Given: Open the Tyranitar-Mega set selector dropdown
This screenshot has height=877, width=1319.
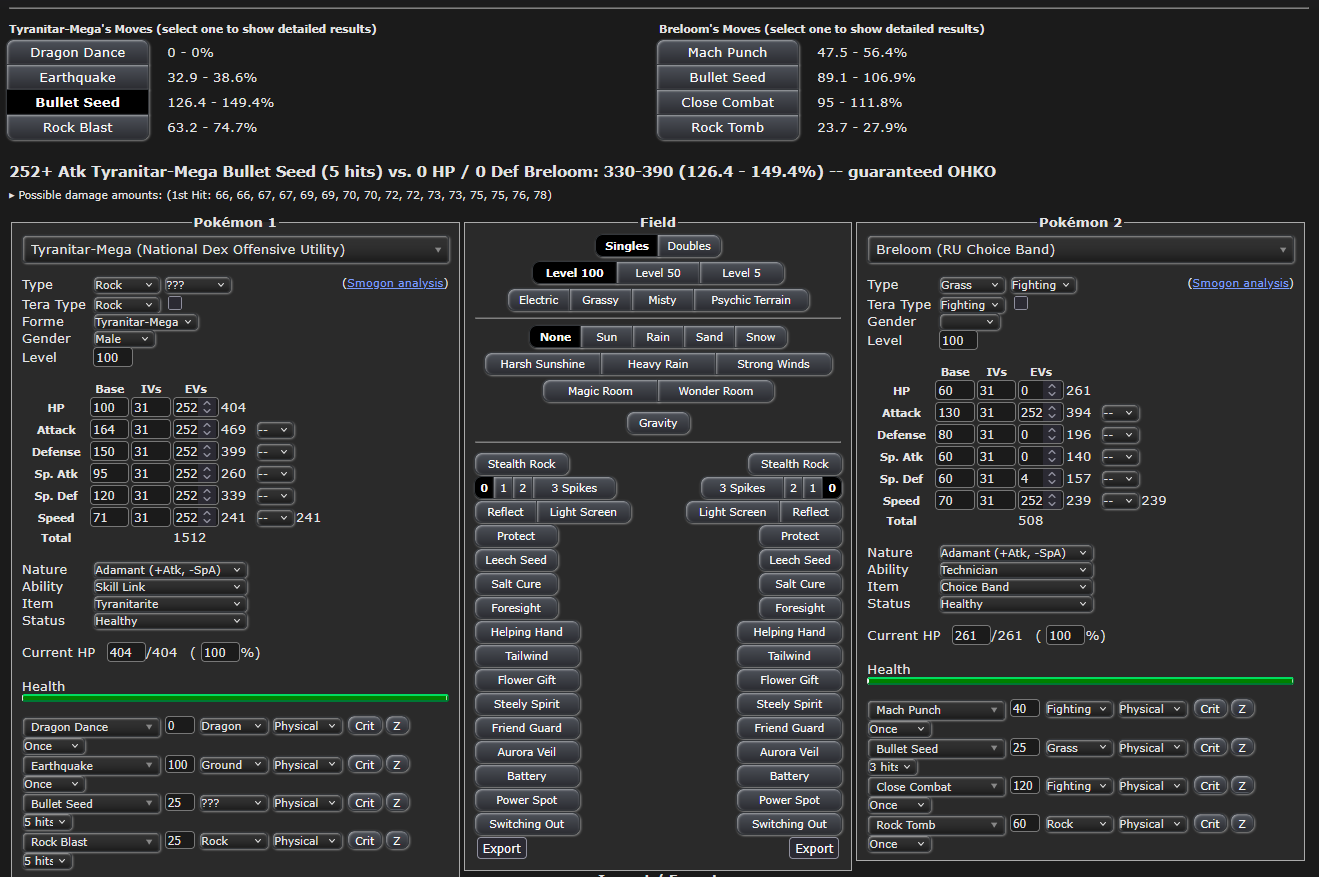Looking at the screenshot, I should tap(237, 250).
